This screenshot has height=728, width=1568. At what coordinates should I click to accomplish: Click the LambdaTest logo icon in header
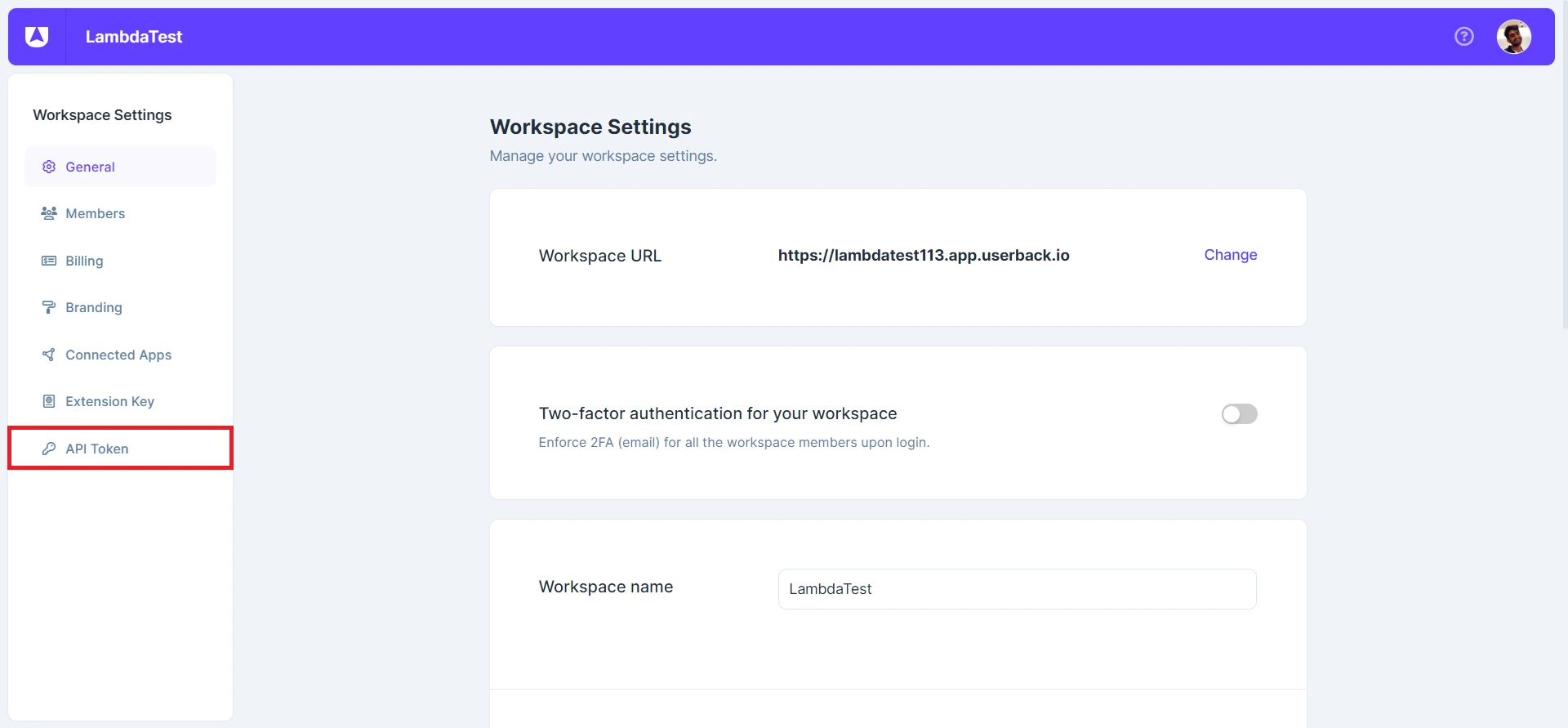37,37
